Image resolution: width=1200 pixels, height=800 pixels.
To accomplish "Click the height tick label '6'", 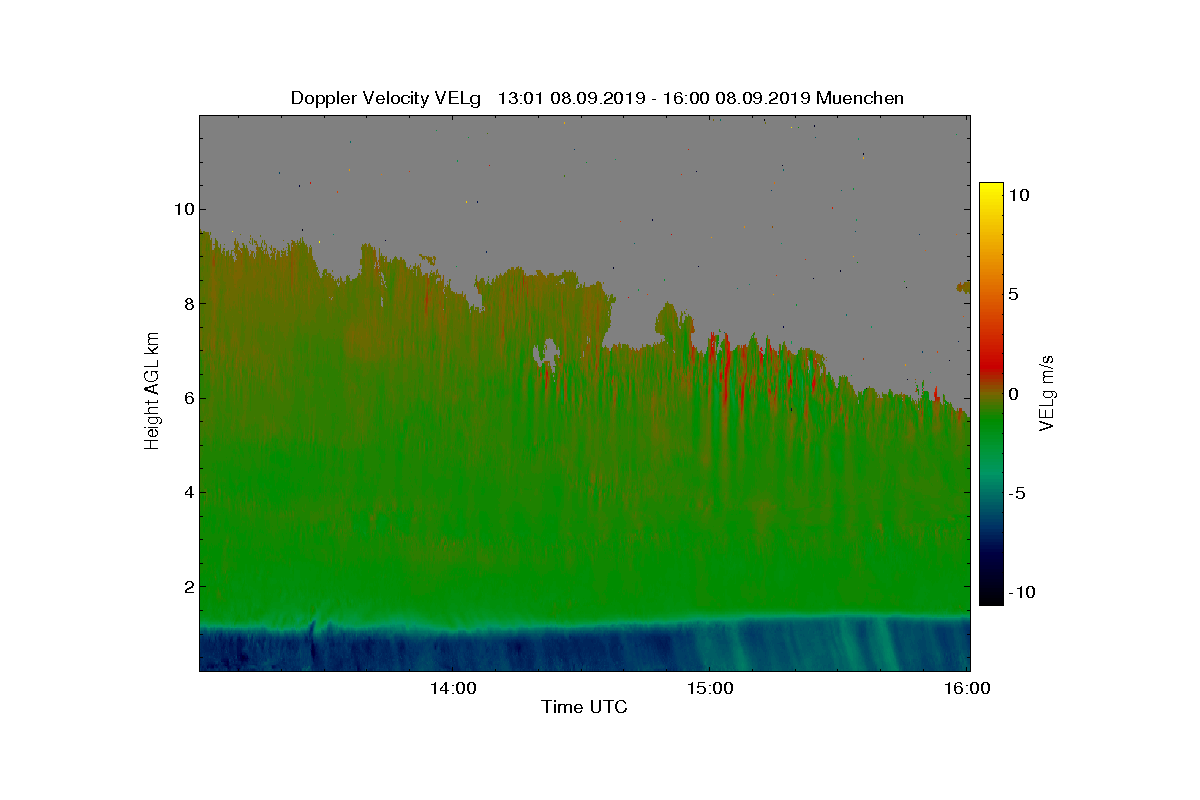I will (188, 398).
